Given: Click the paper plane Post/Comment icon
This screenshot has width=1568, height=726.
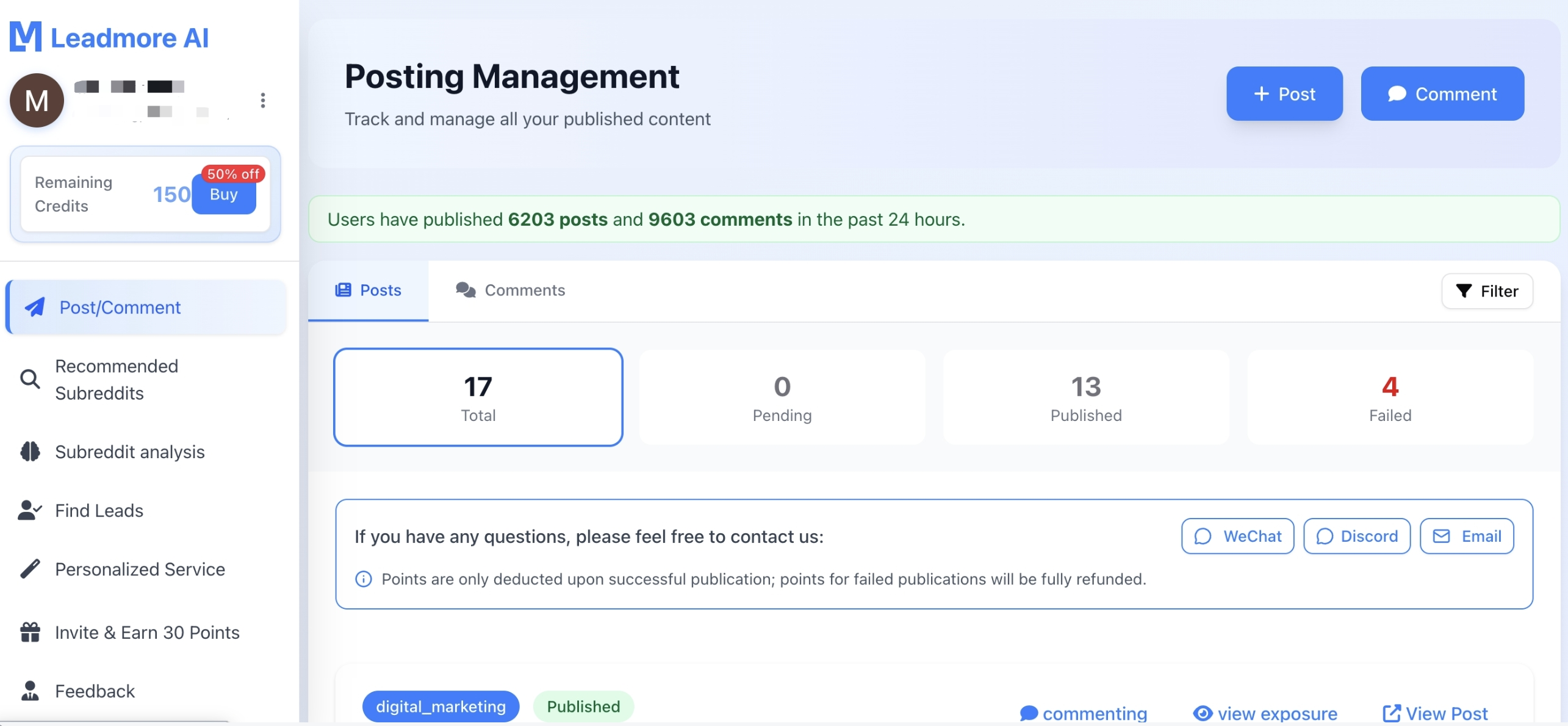Looking at the screenshot, I should pyautogui.click(x=35, y=307).
